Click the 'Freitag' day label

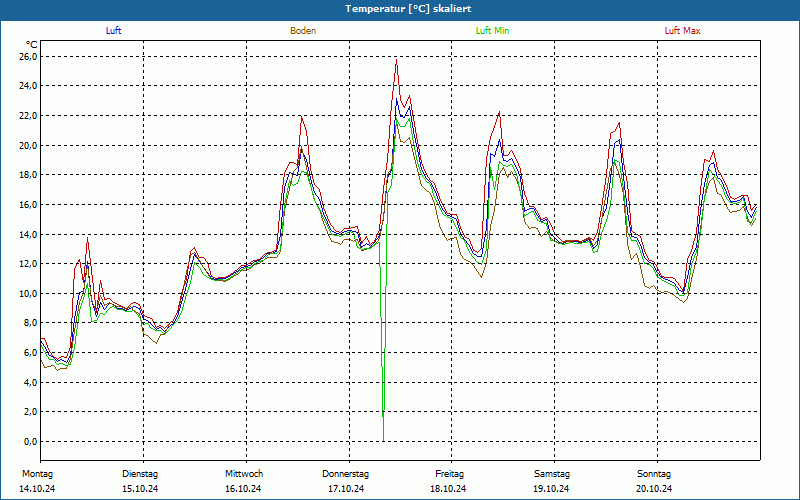coord(449,474)
